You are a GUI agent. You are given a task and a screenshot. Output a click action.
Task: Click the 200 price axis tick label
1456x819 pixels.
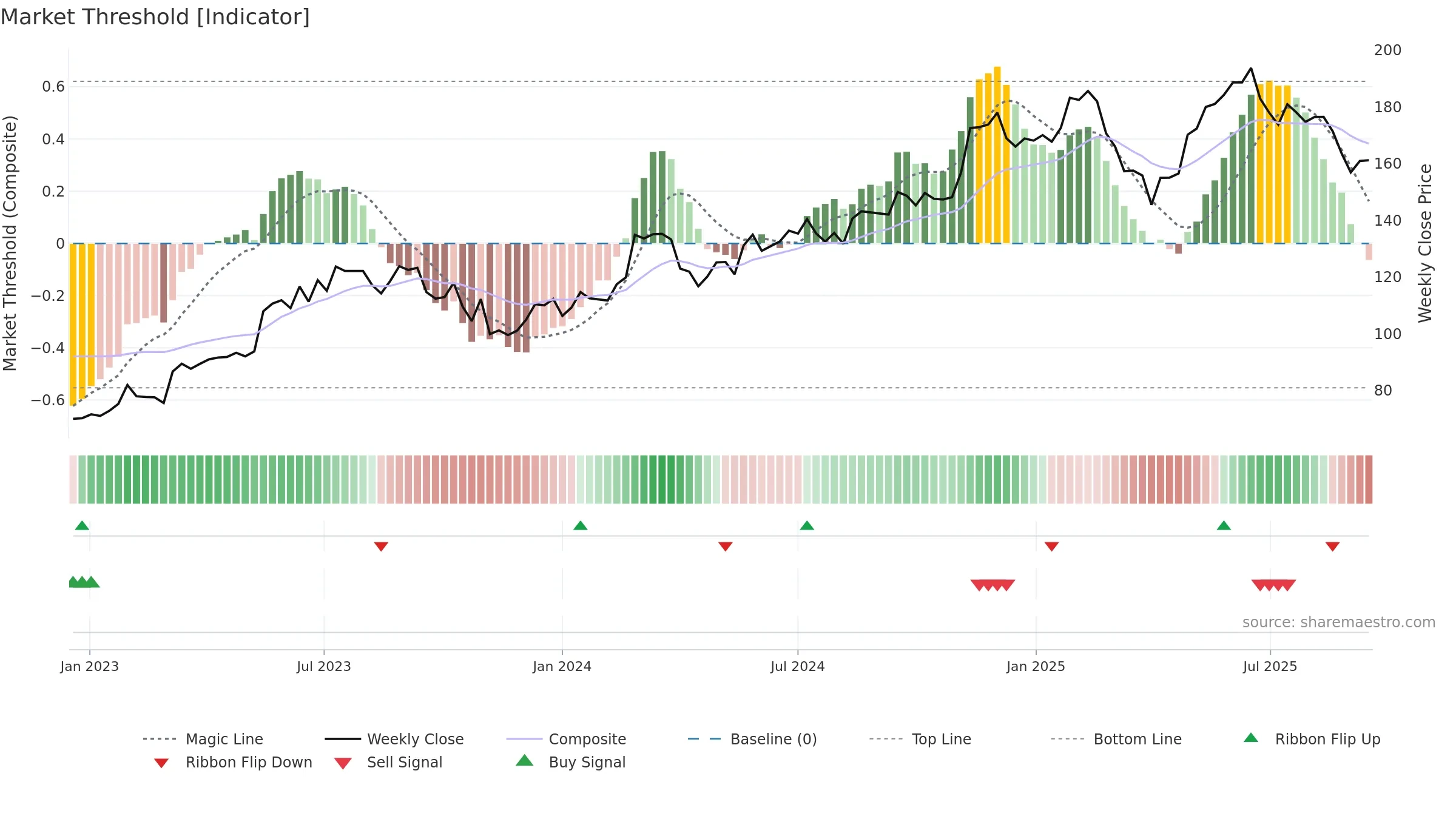tap(1388, 50)
